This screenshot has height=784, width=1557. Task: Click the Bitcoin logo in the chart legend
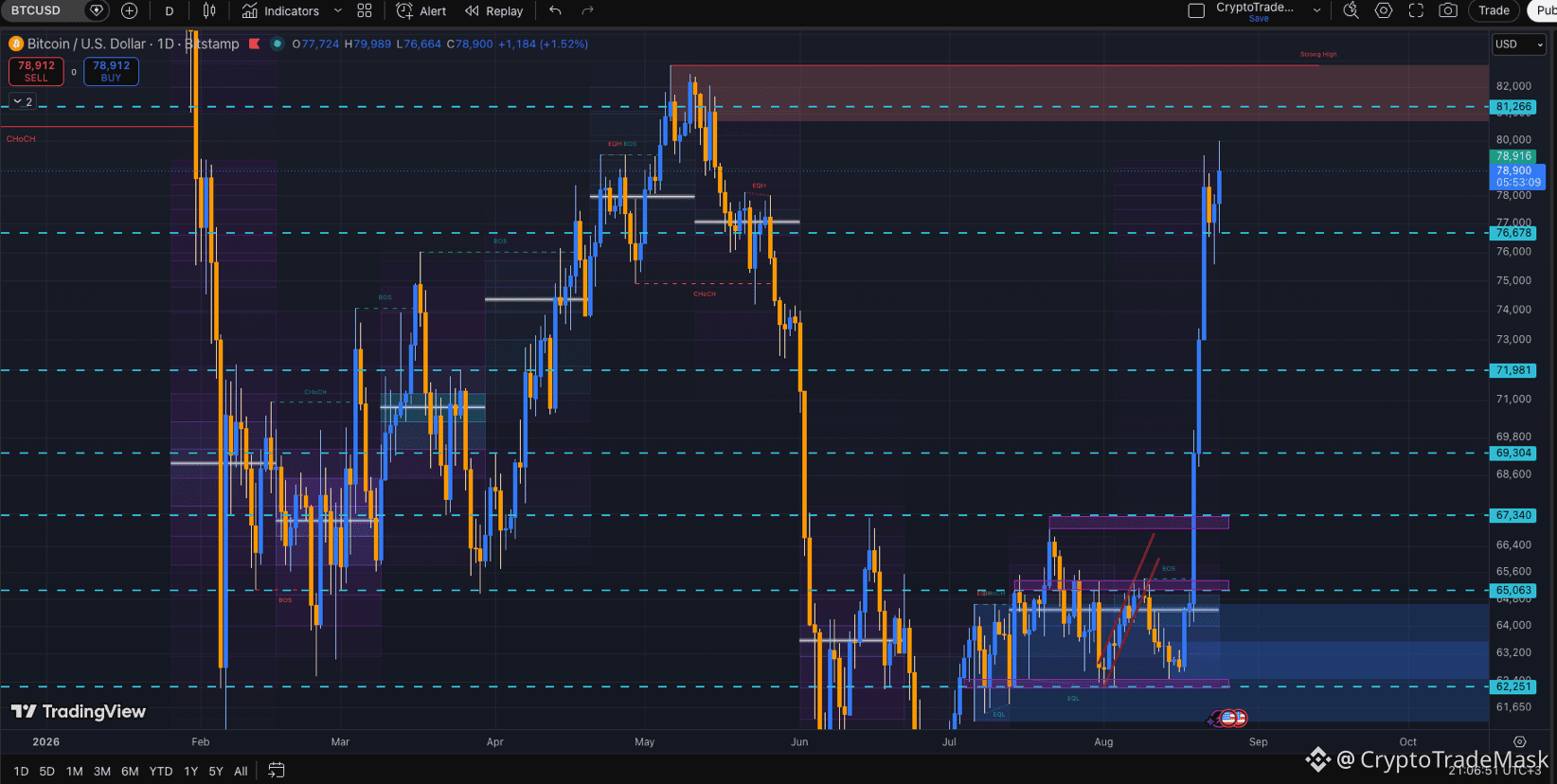(16, 44)
